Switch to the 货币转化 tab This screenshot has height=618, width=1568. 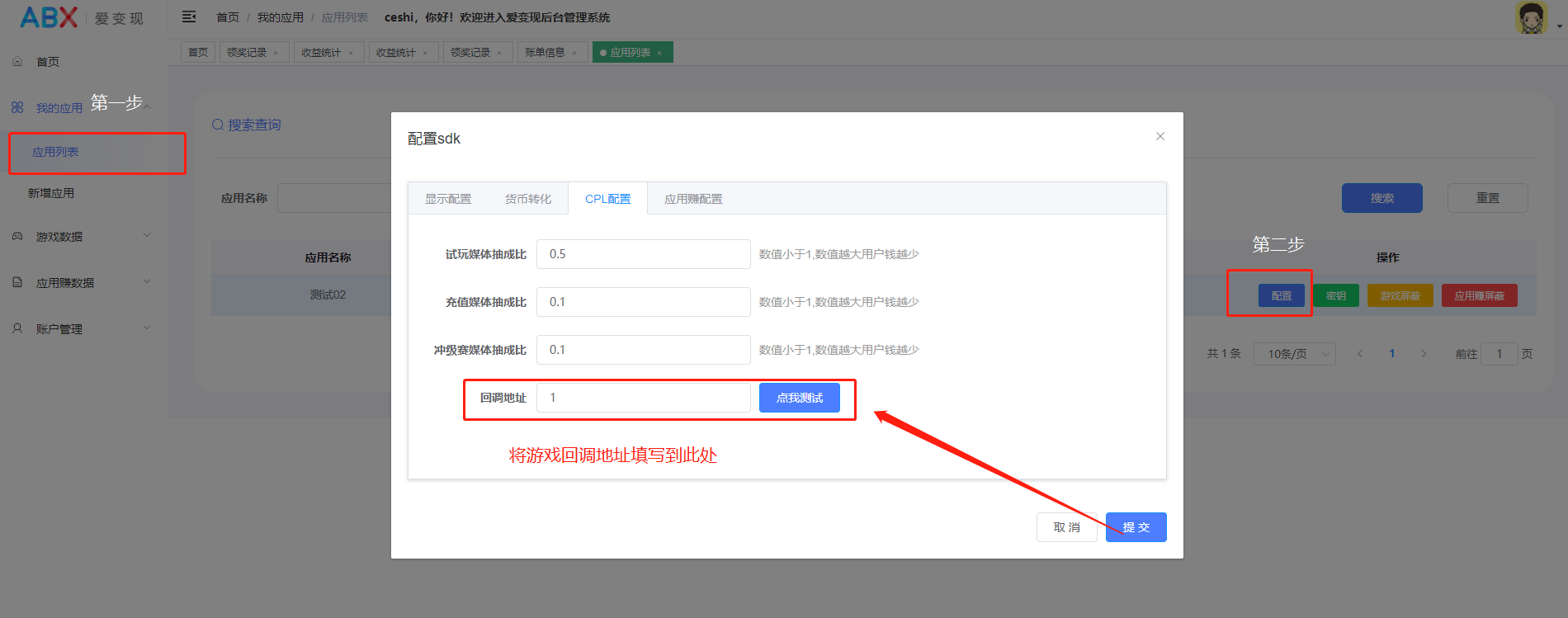point(528,199)
